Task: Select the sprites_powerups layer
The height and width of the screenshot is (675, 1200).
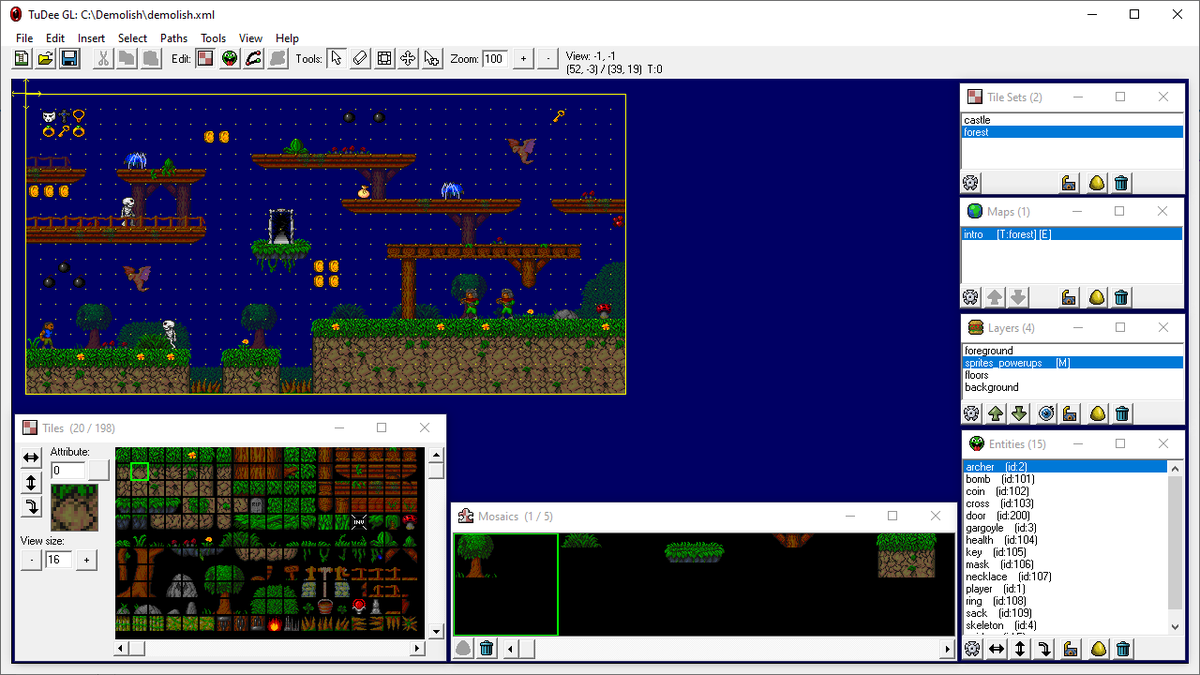Action: click(1071, 363)
